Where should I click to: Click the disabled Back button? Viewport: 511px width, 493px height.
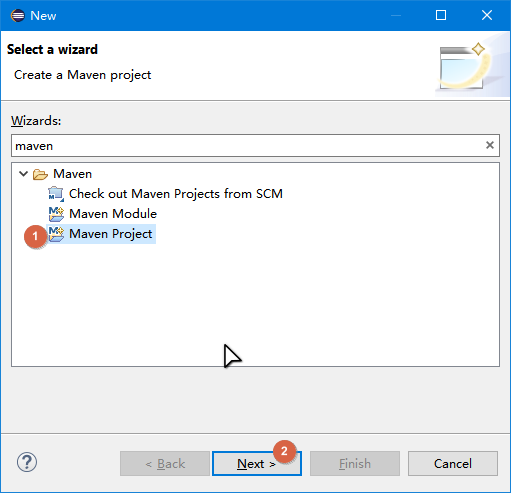(165, 463)
